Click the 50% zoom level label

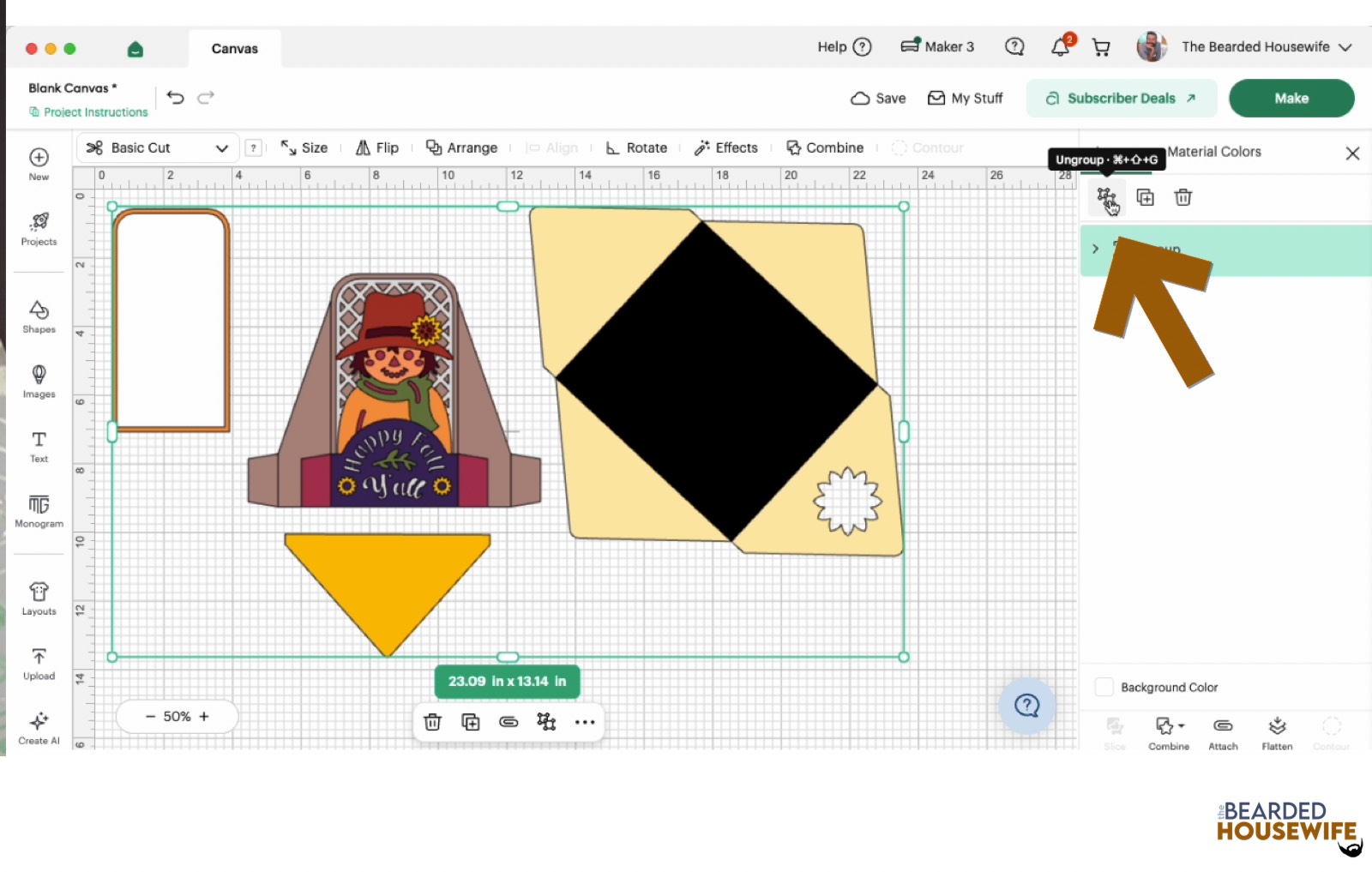(x=178, y=717)
